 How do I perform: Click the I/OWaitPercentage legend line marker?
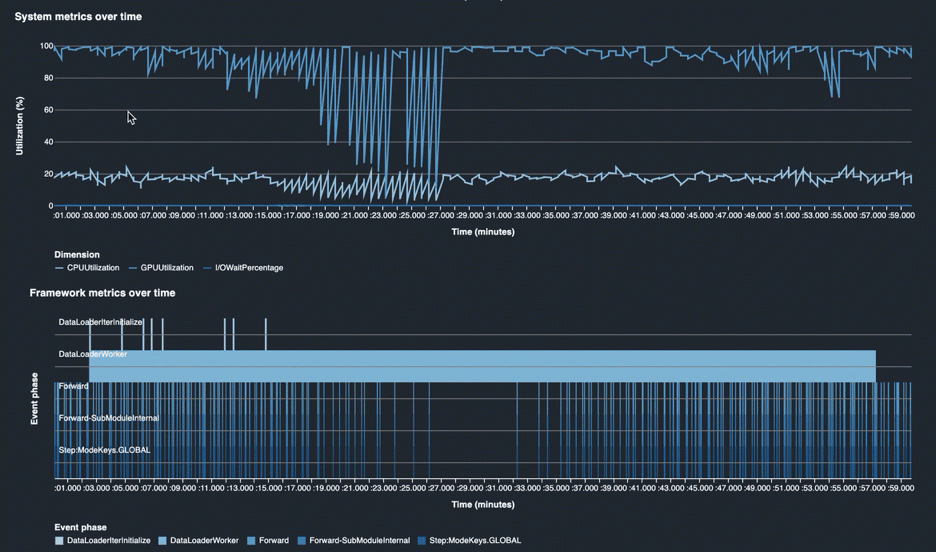coord(207,268)
